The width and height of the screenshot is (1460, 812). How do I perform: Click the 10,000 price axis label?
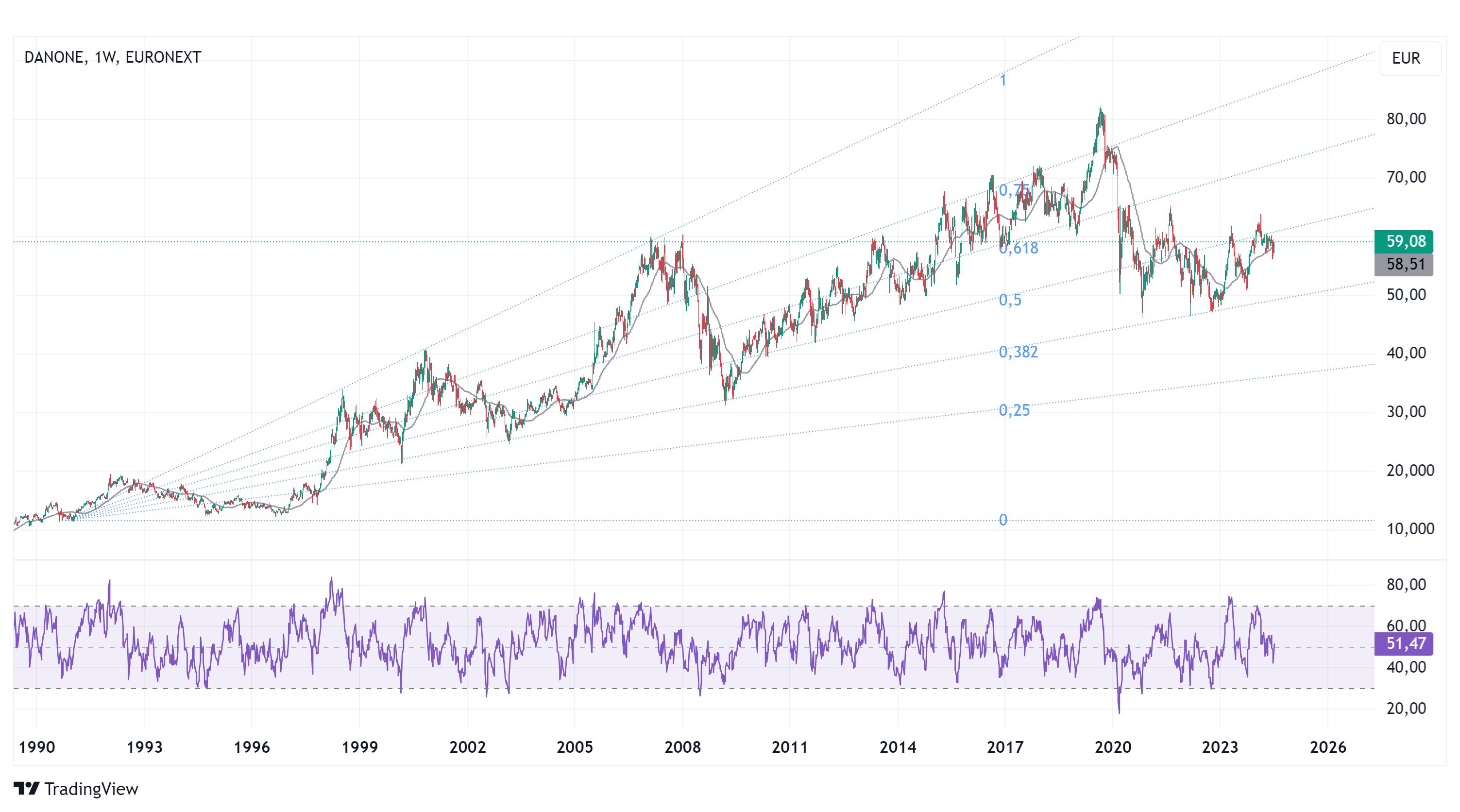tap(1410, 529)
